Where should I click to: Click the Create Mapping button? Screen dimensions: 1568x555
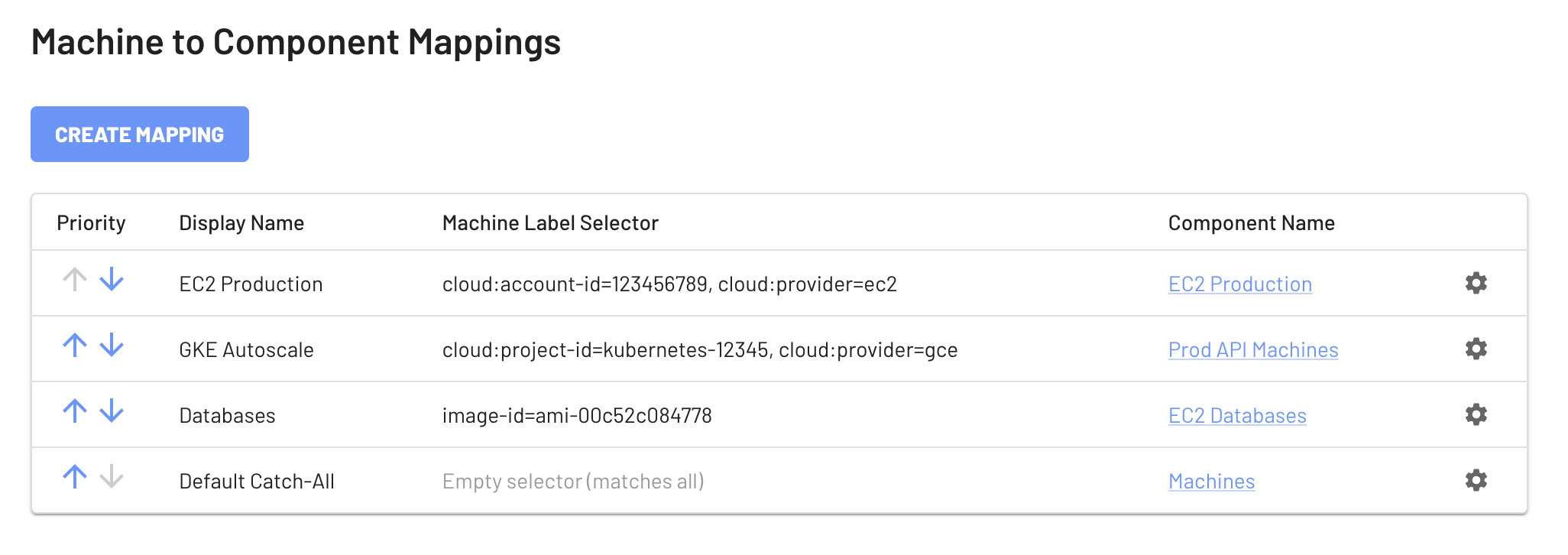(140, 135)
